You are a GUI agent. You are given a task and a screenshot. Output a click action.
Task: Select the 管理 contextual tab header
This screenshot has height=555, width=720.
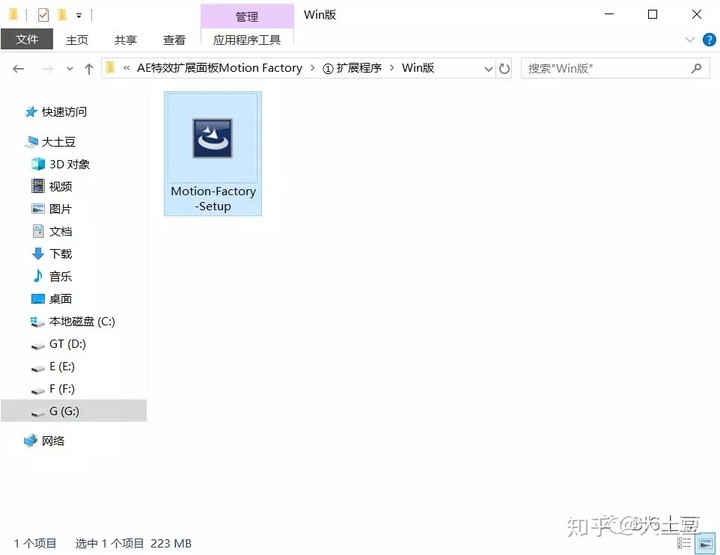pyautogui.click(x=247, y=17)
